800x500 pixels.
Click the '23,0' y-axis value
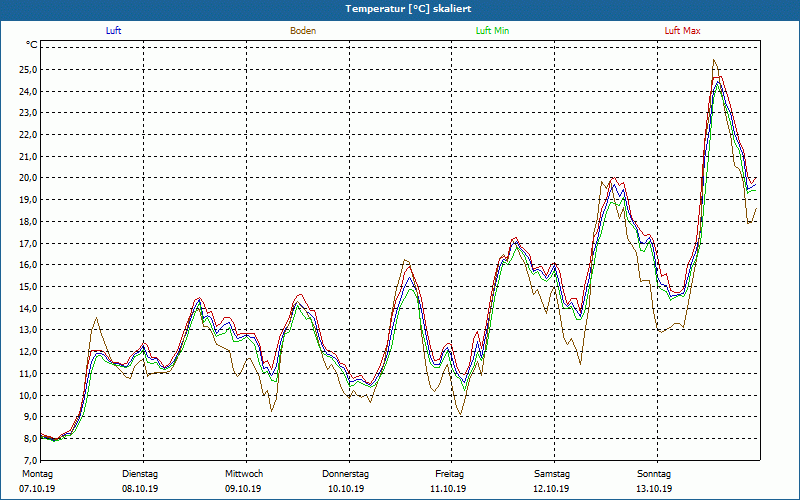pos(28,113)
